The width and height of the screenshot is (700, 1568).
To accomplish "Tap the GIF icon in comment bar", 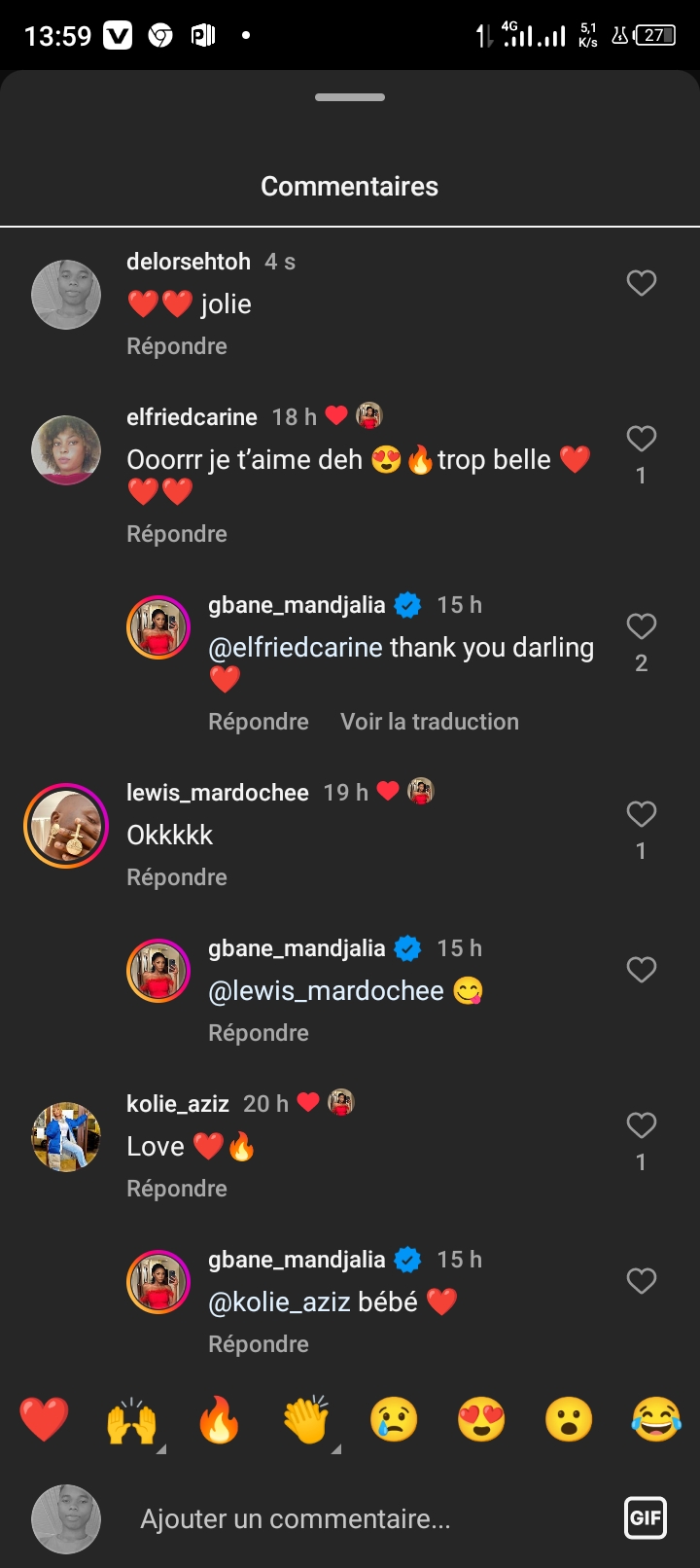I will click(646, 1517).
